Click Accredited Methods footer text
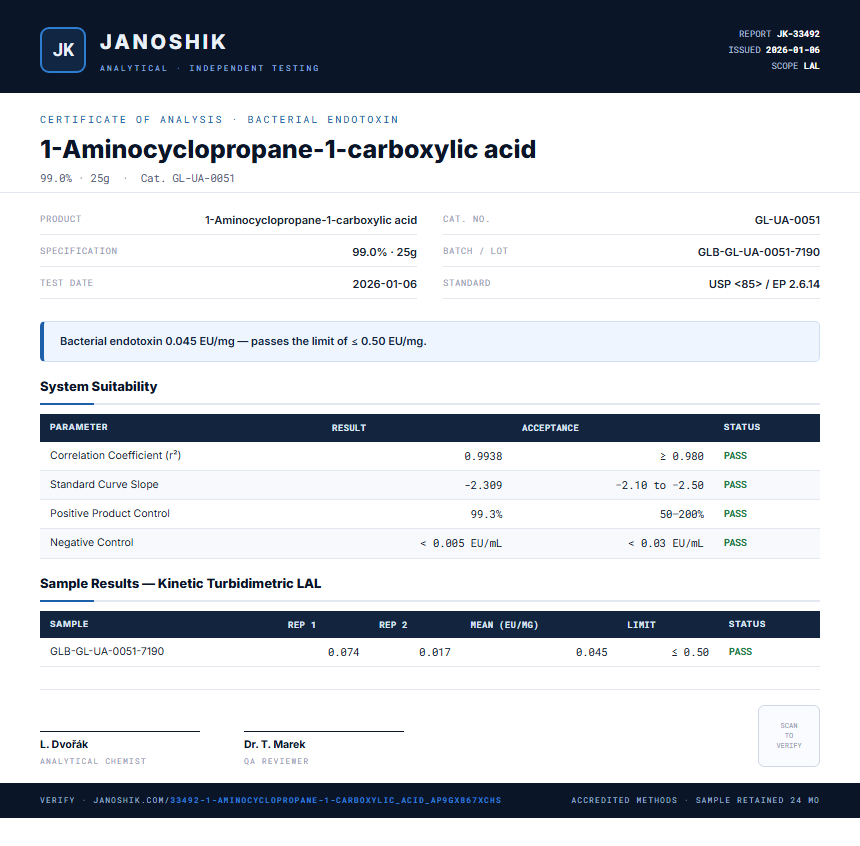This screenshot has height=846, width=860. tap(624, 800)
